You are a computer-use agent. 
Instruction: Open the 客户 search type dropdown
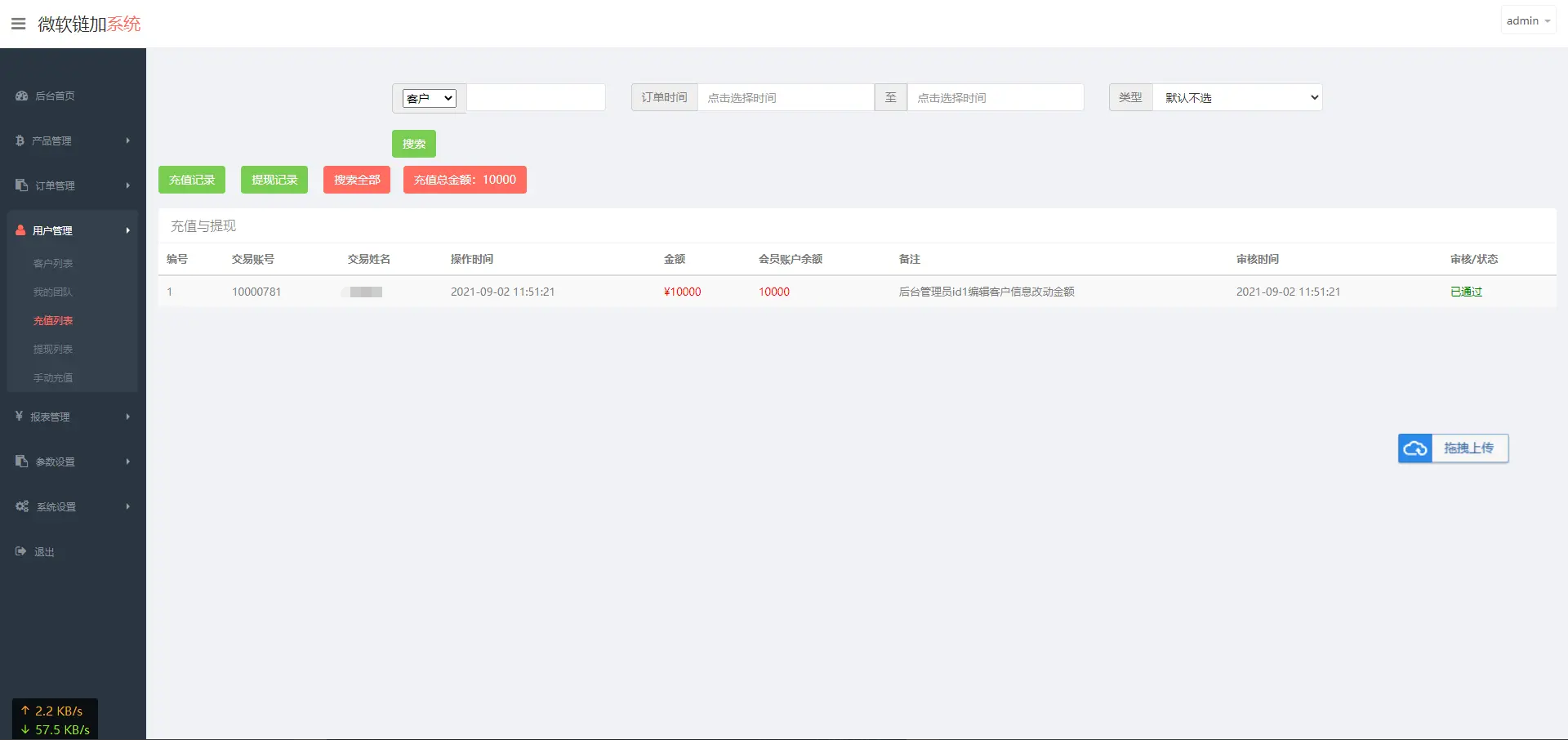428,97
